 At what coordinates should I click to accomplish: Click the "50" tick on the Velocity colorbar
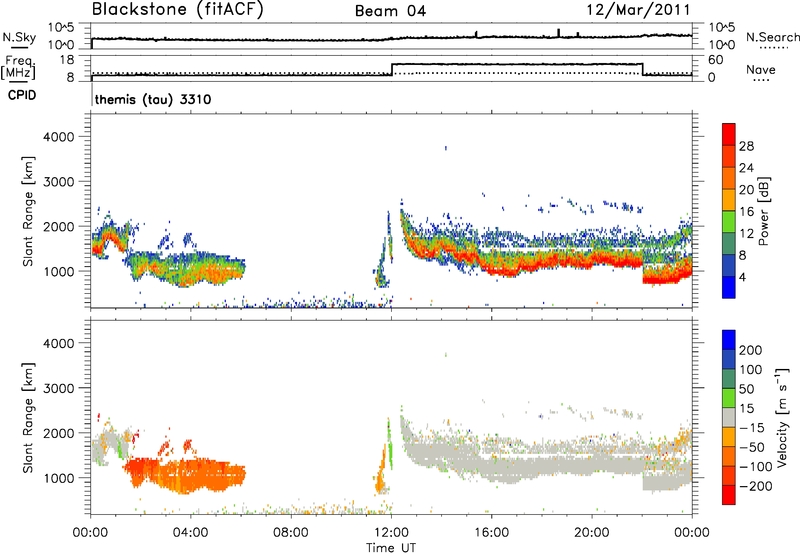click(x=746, y=389)
